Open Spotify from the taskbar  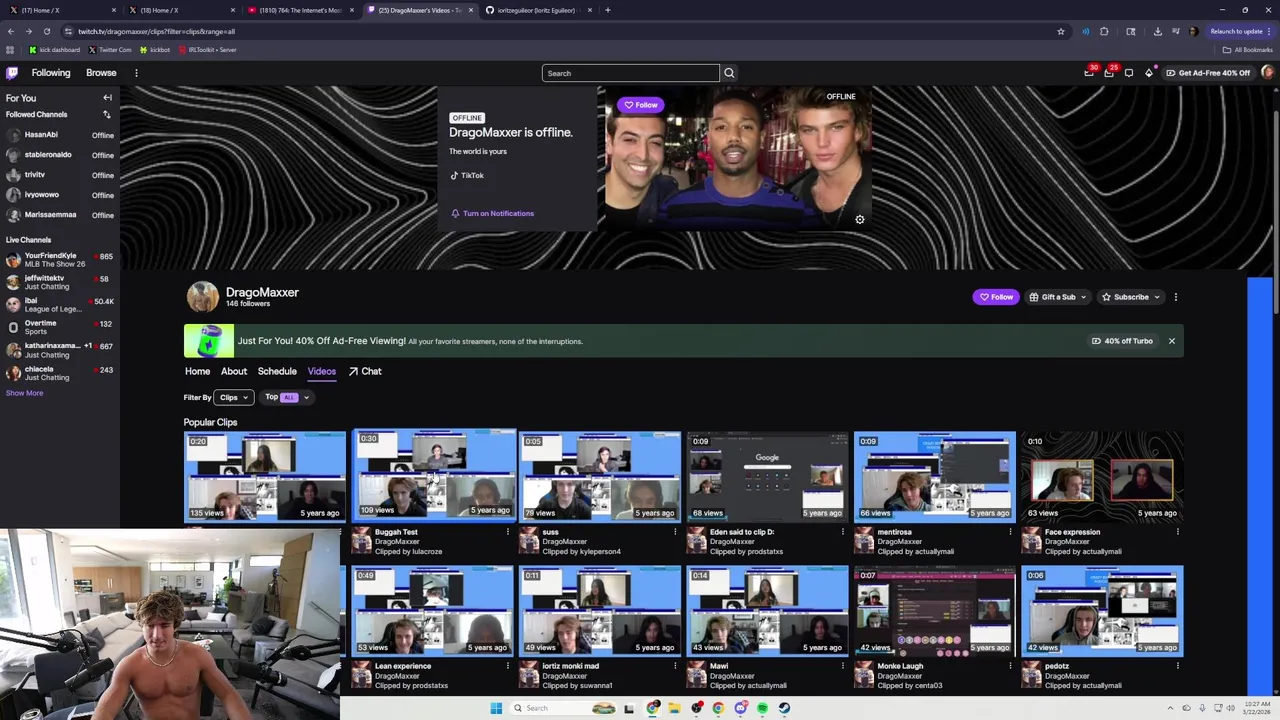point(762,708)
